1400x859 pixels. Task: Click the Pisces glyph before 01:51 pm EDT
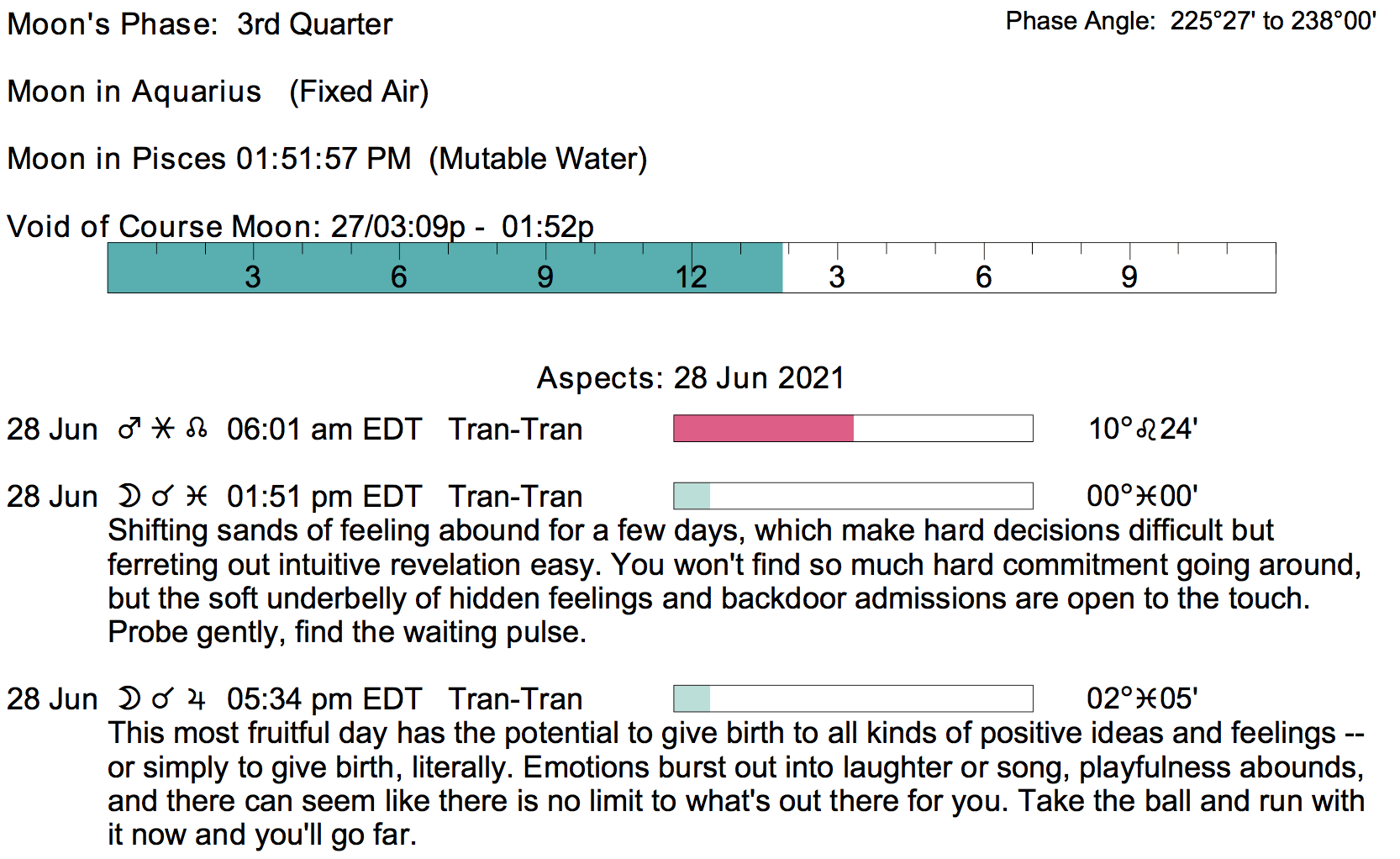[197, 497]
